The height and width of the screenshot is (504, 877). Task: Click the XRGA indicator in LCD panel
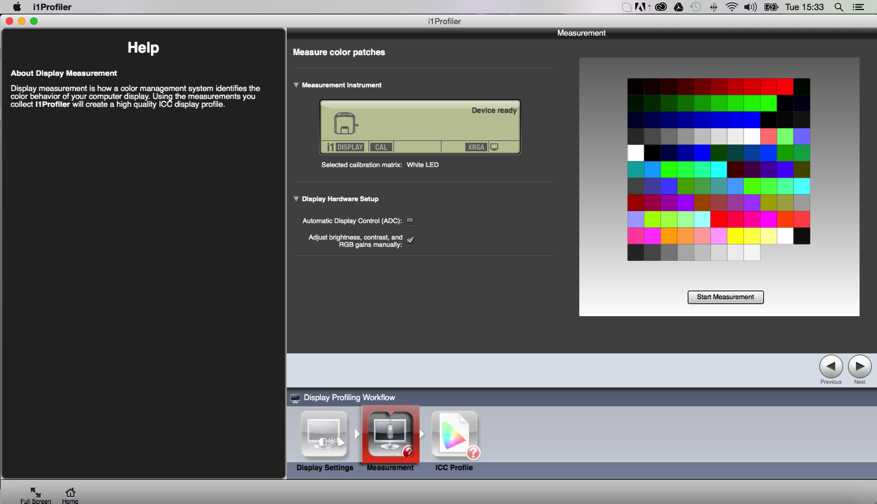click(x=476, y=147)
